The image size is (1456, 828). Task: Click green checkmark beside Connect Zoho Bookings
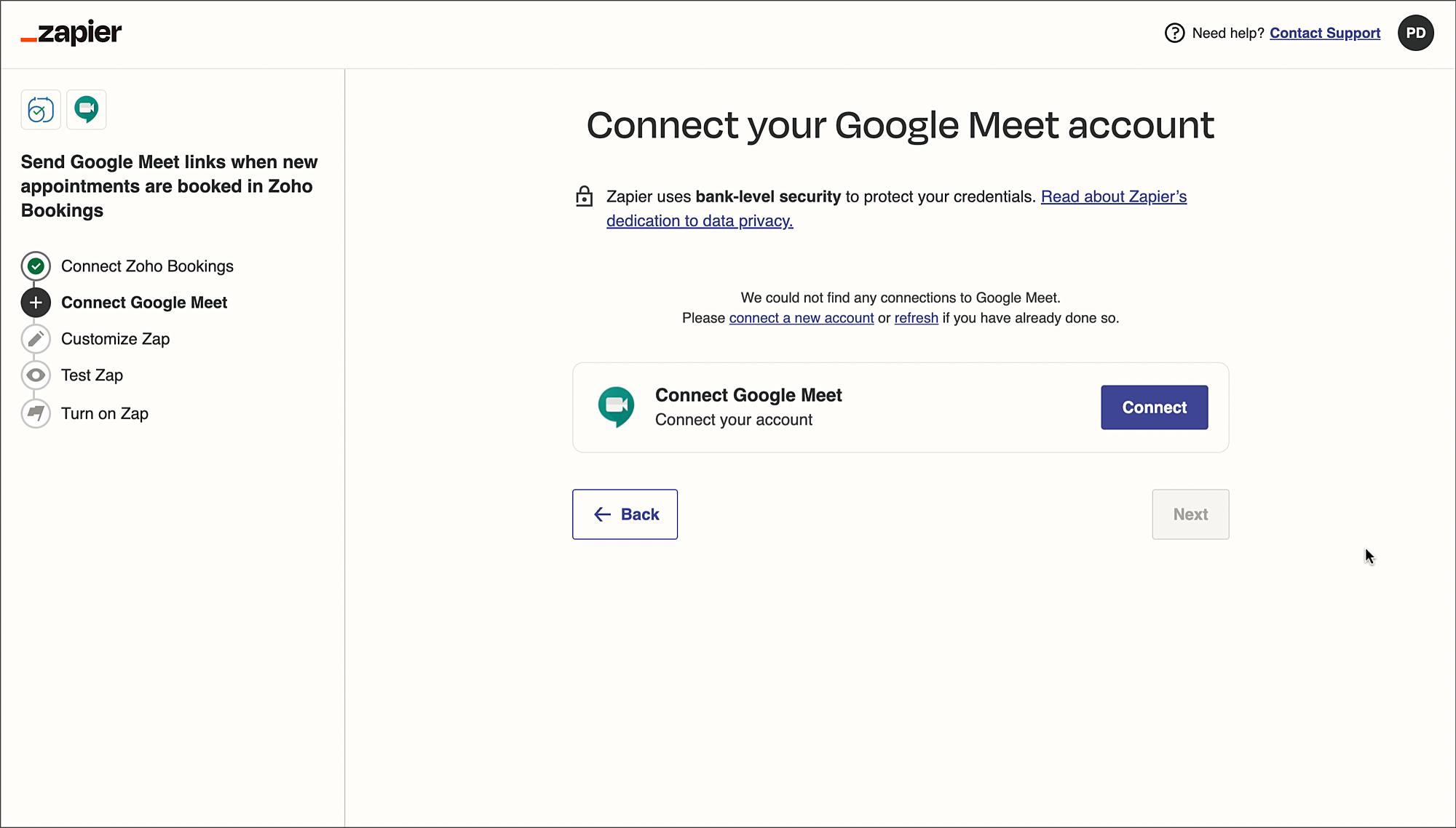pos(36,266)
